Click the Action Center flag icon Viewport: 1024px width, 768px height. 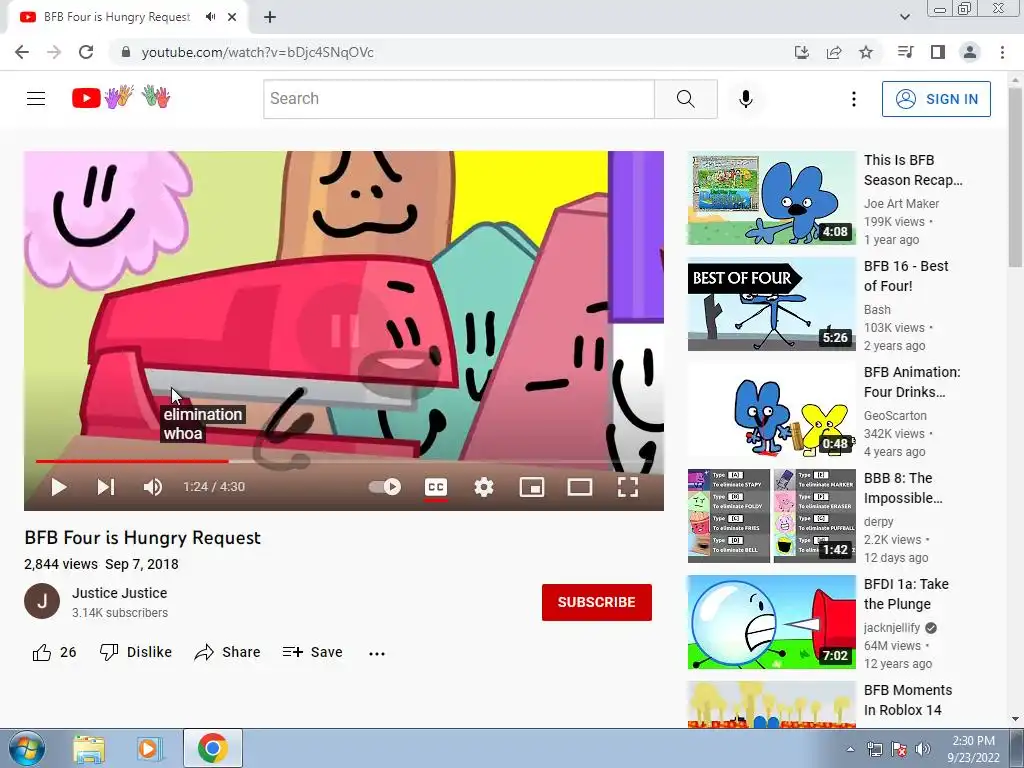899,749
